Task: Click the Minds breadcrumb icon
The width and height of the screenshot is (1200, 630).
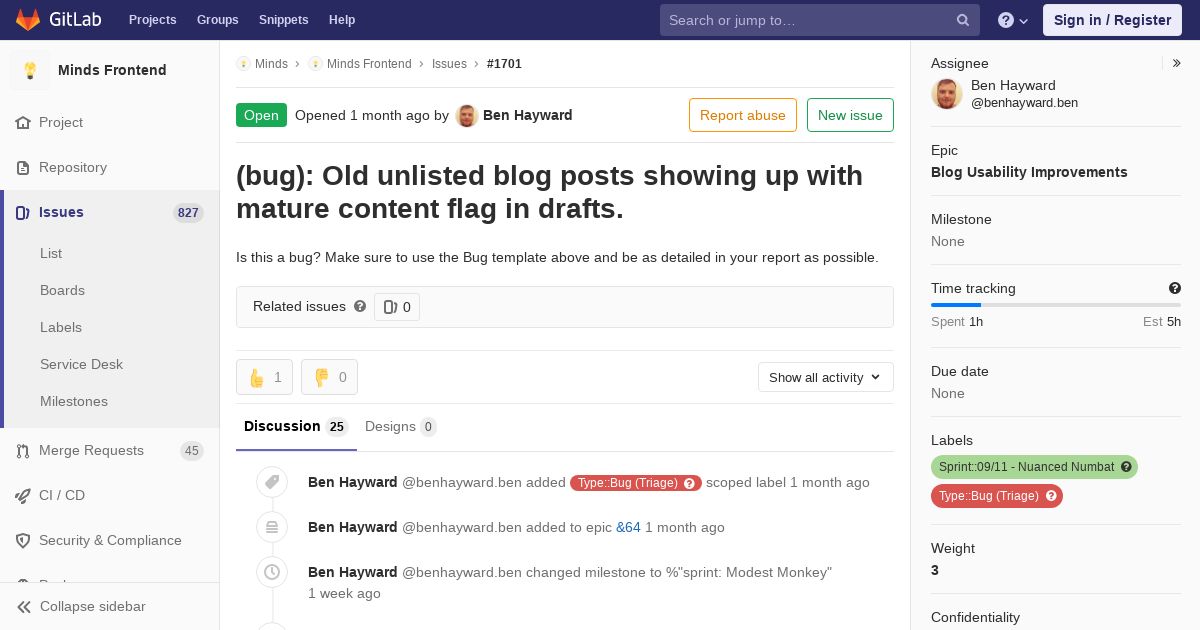Action: (x=243, y=63)
